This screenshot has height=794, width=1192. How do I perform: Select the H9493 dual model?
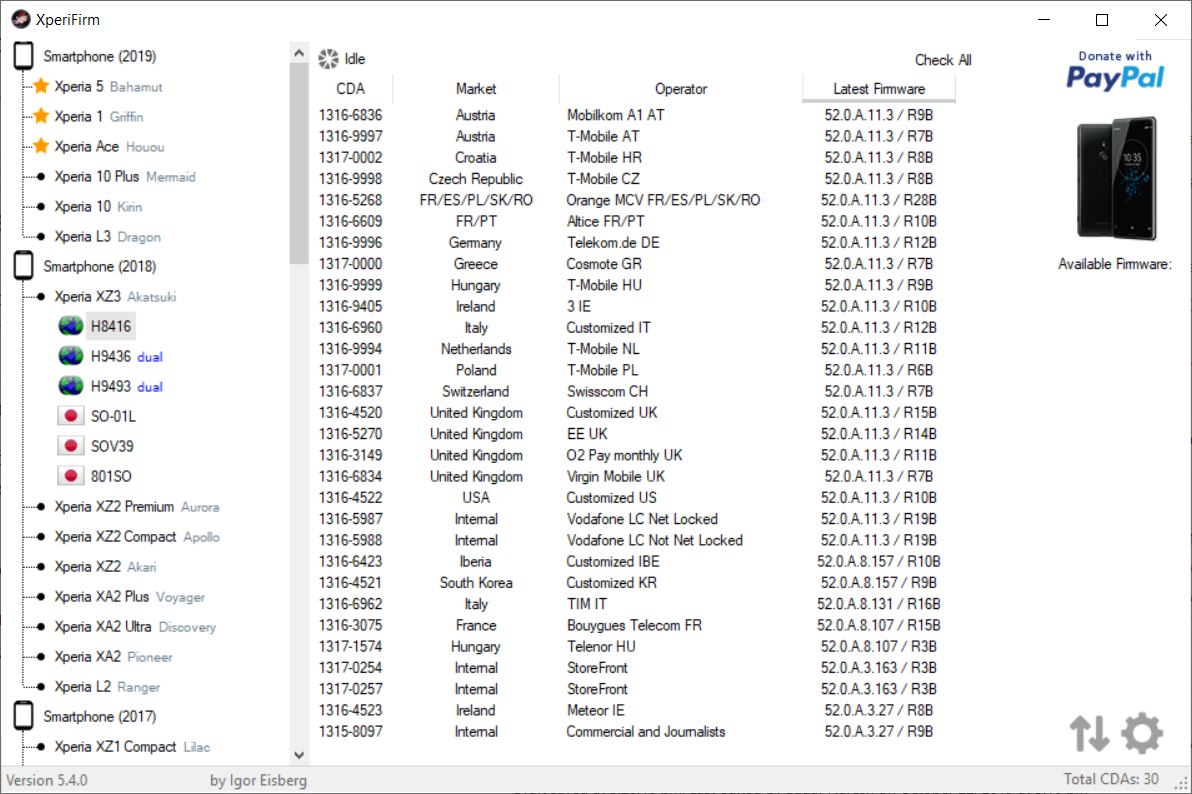(110, 386)
